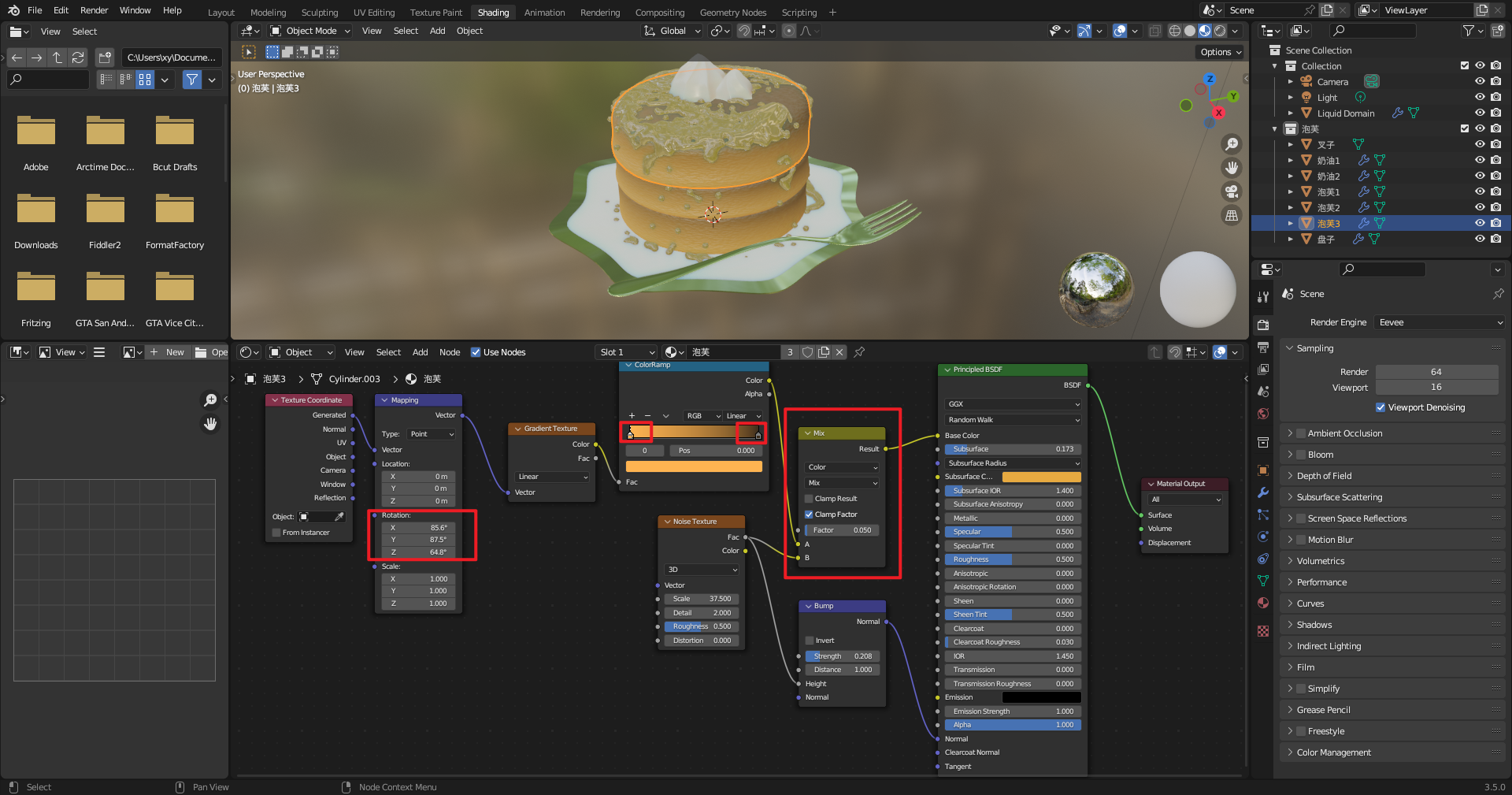Enable Motion Blur checkbox
This screenshot has width=1512, height=795.
point(1301,540)
